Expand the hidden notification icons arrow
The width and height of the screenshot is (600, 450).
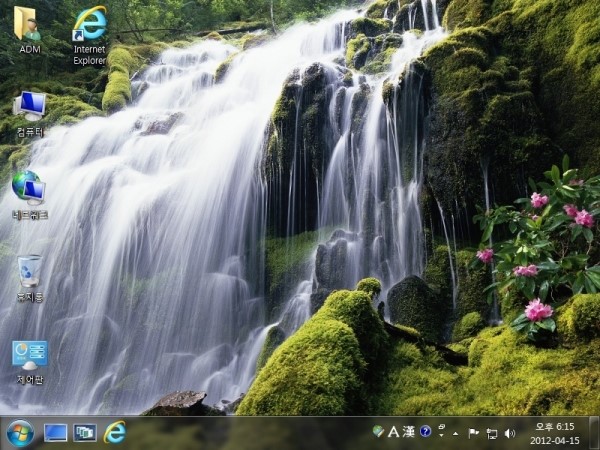click(456, 433)
